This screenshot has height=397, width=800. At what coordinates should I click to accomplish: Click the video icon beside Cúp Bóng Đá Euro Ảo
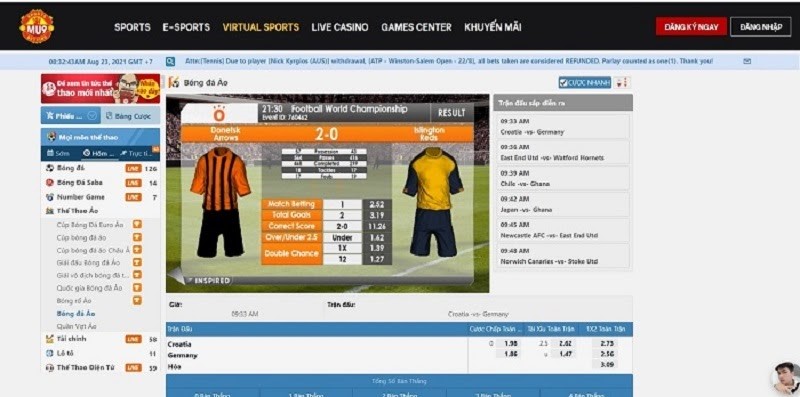tap(137, 224)
